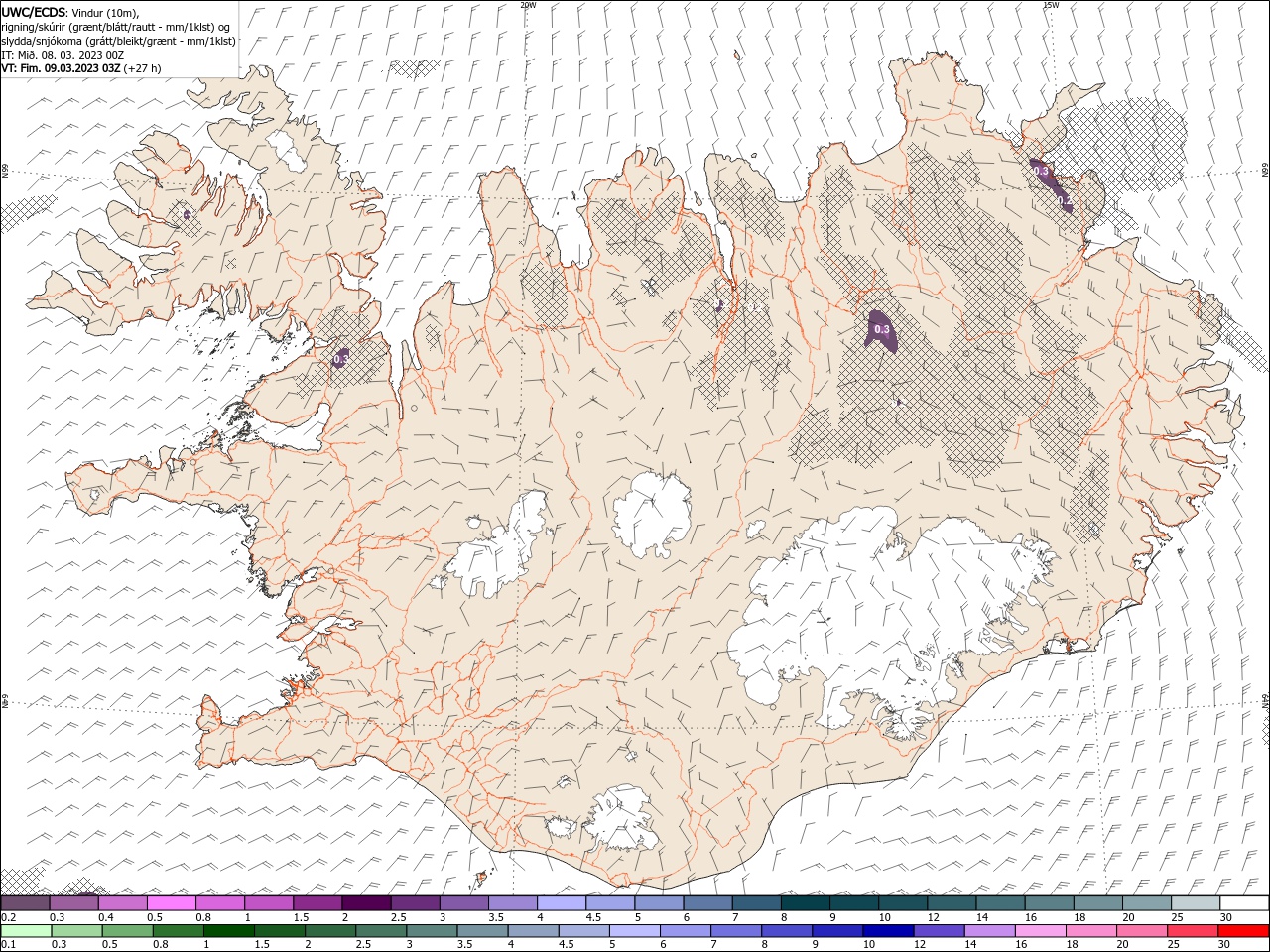Click the 0.3 label in the northeast purple patch
The image size is (1270, 952).
[x=1040, y=171]
